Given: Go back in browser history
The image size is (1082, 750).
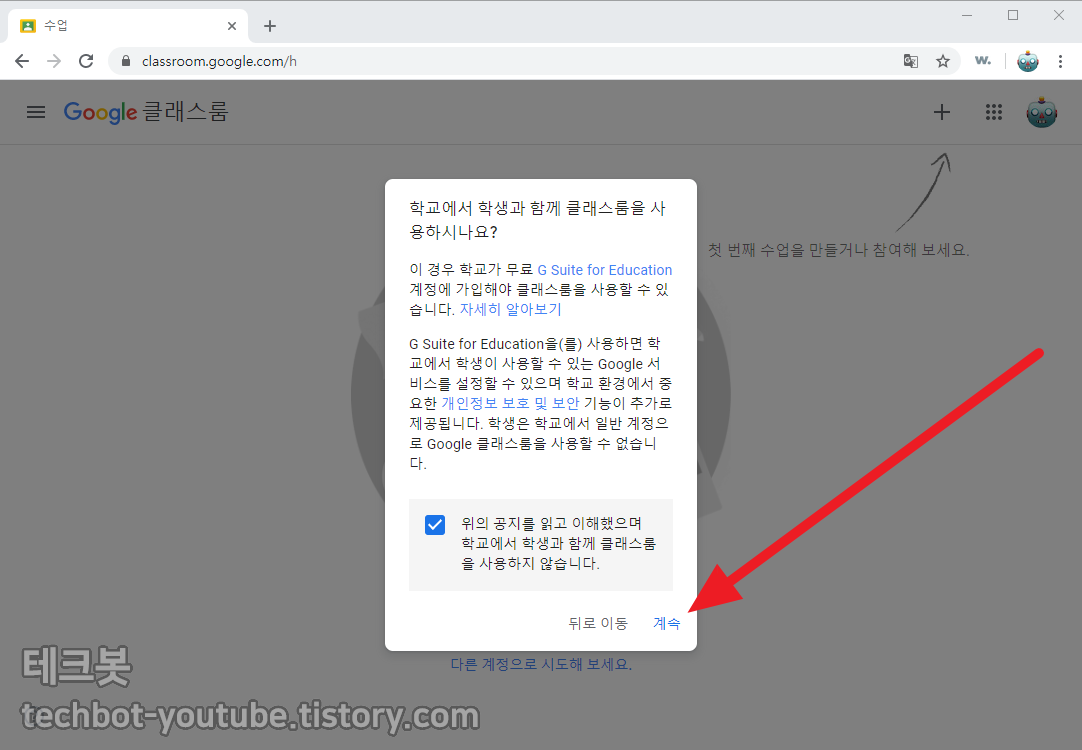Looking at the screenshot, I should coord(22,61).
